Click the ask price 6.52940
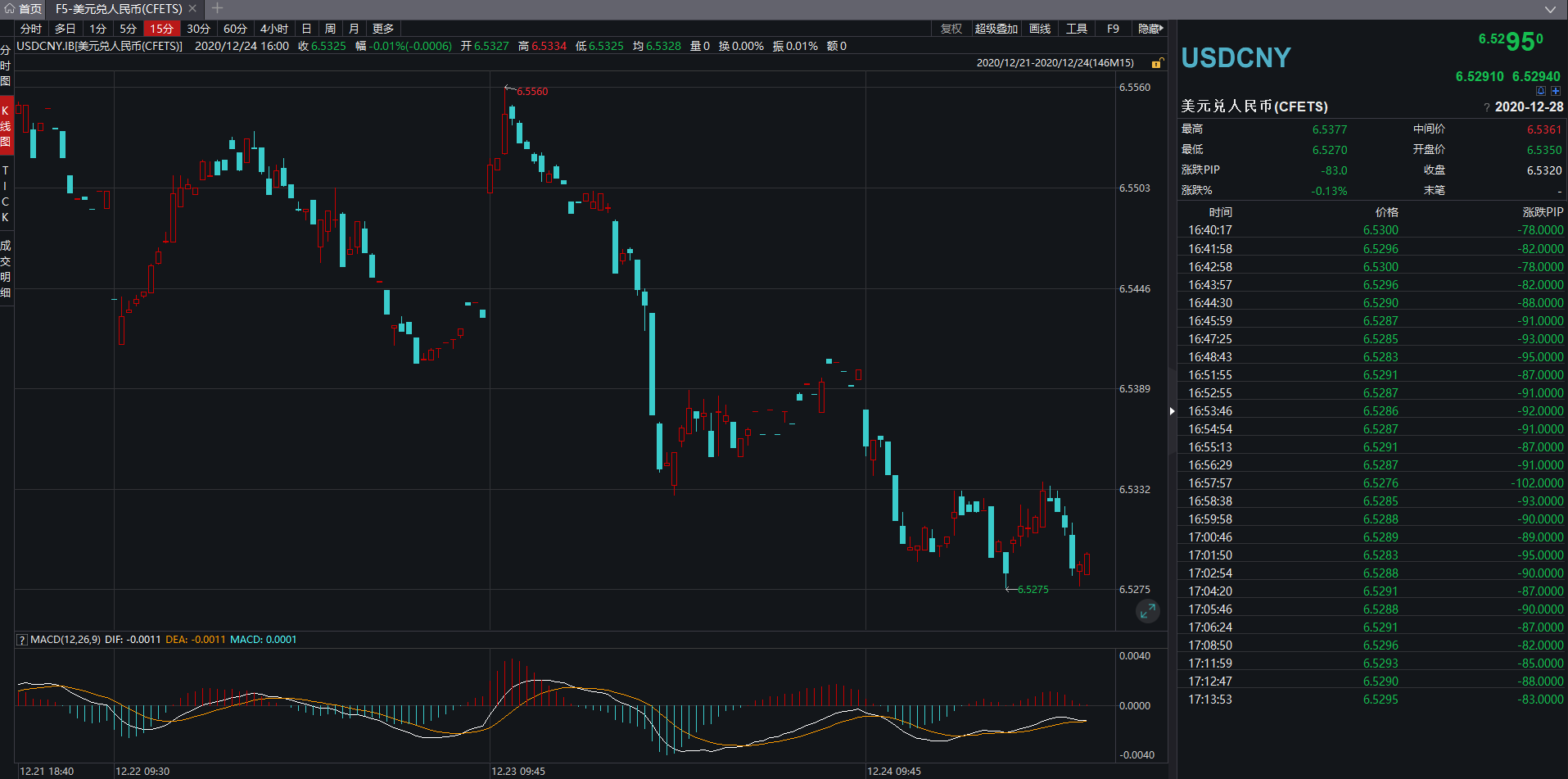The image size is (1568, 779). click(x=1536, y=76)
